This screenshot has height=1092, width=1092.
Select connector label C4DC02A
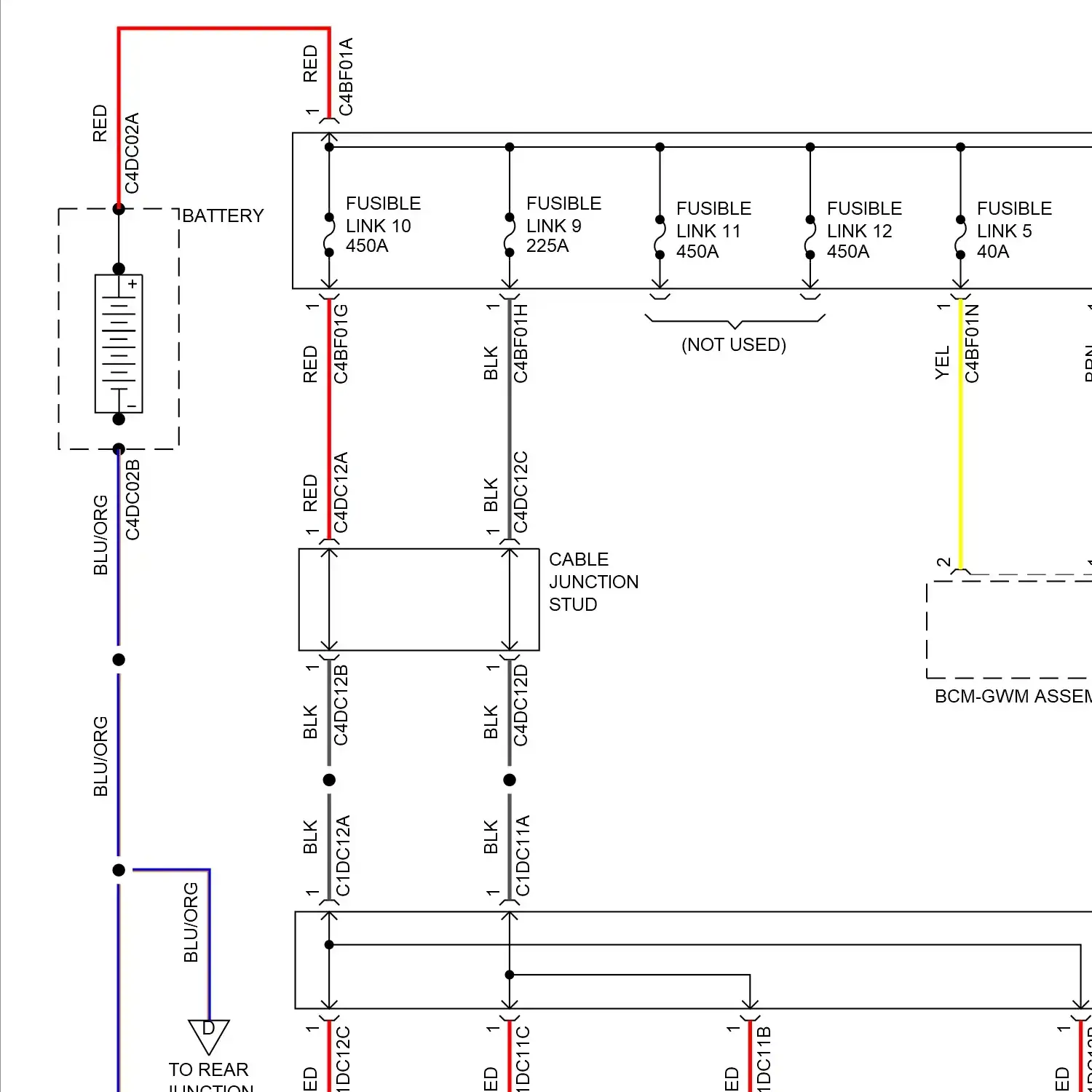(132, 153)
